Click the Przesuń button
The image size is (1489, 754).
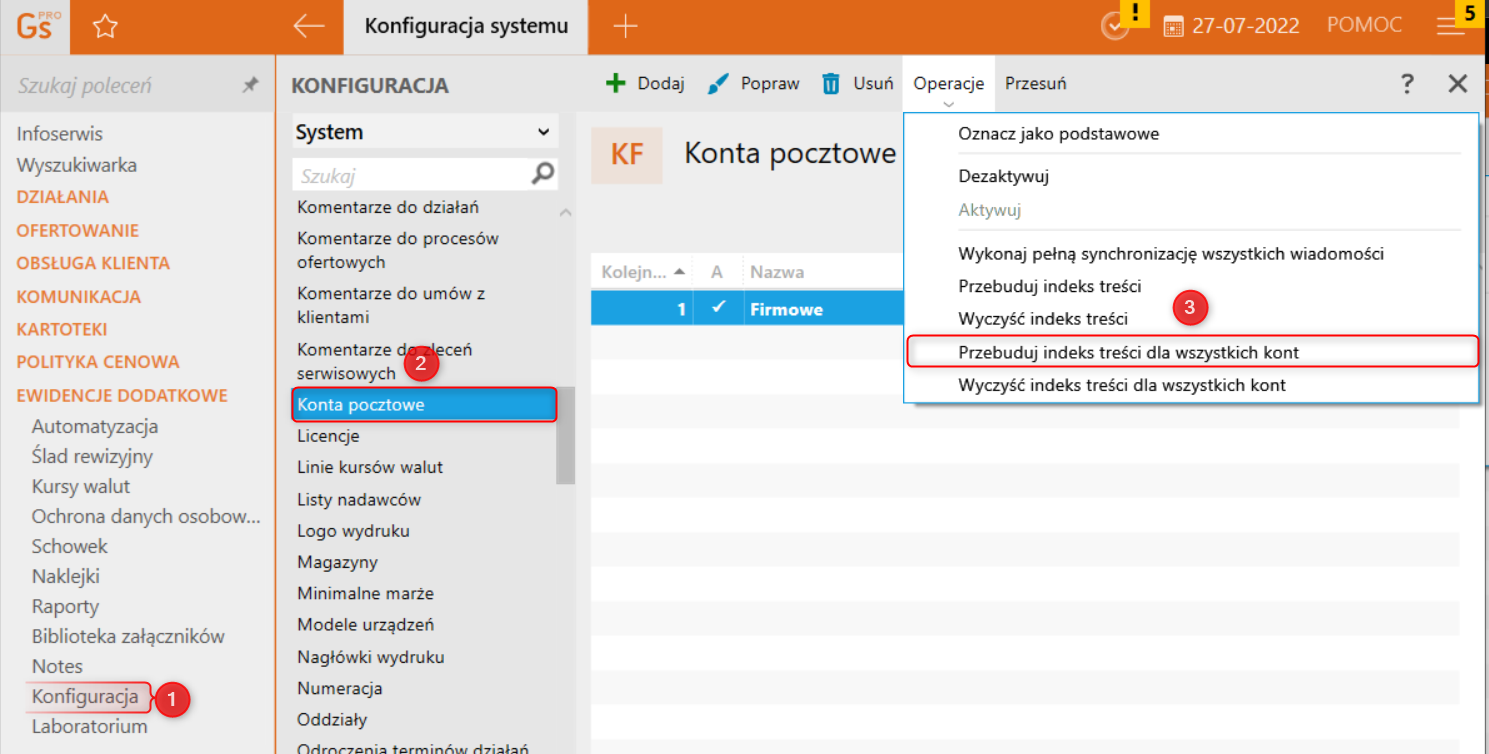[1035, 84]
